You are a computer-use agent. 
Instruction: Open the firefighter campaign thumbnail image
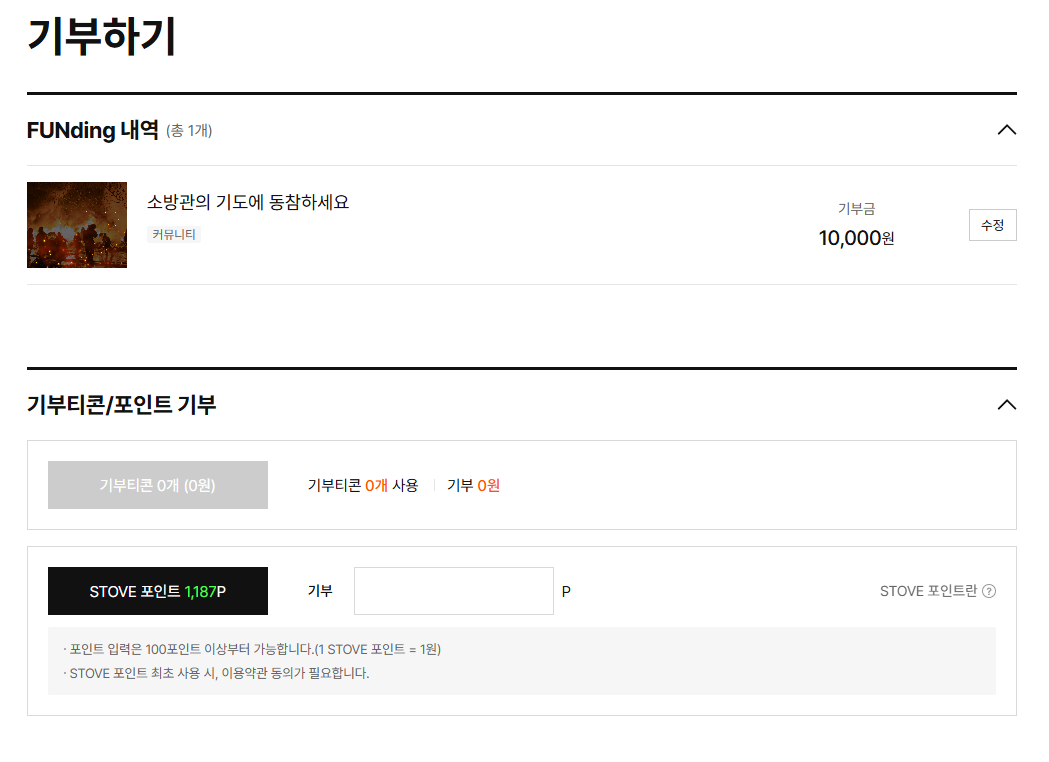77,225
